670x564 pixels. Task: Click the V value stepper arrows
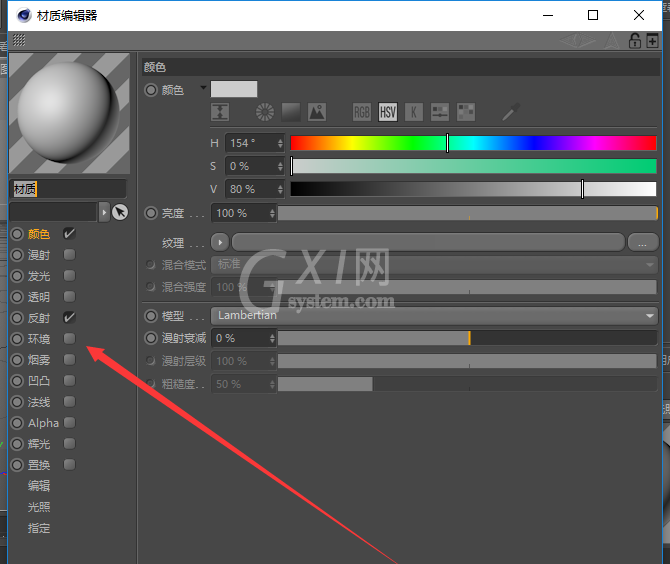[x=280, y=189]
